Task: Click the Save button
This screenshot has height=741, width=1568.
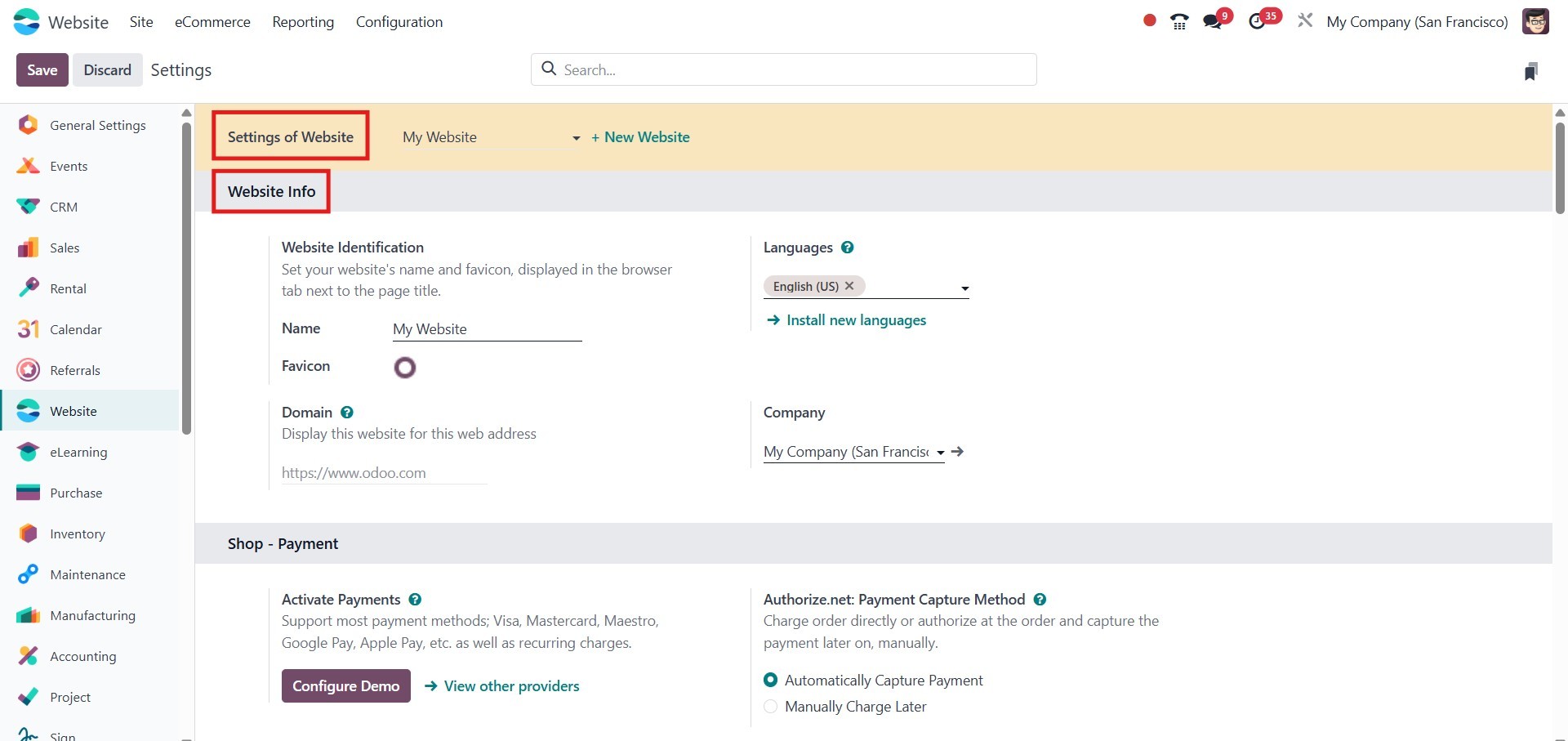Action: (42, 70)
